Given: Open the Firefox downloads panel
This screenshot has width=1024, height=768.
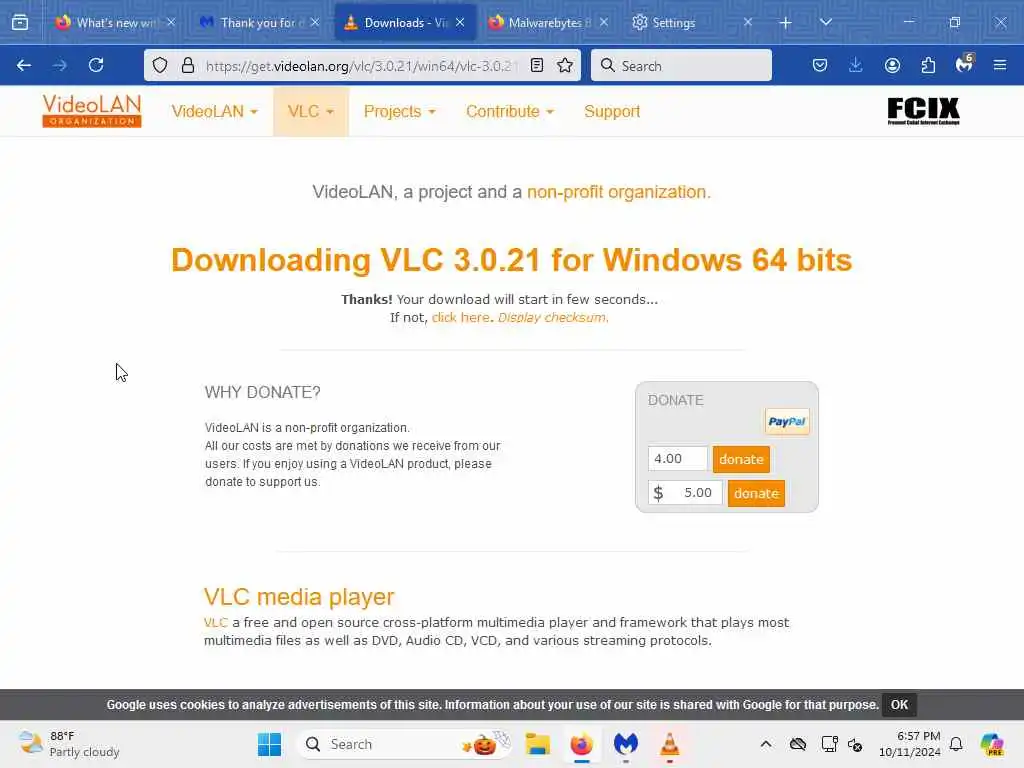Looking at the screenshot, I should click(856, 65).
